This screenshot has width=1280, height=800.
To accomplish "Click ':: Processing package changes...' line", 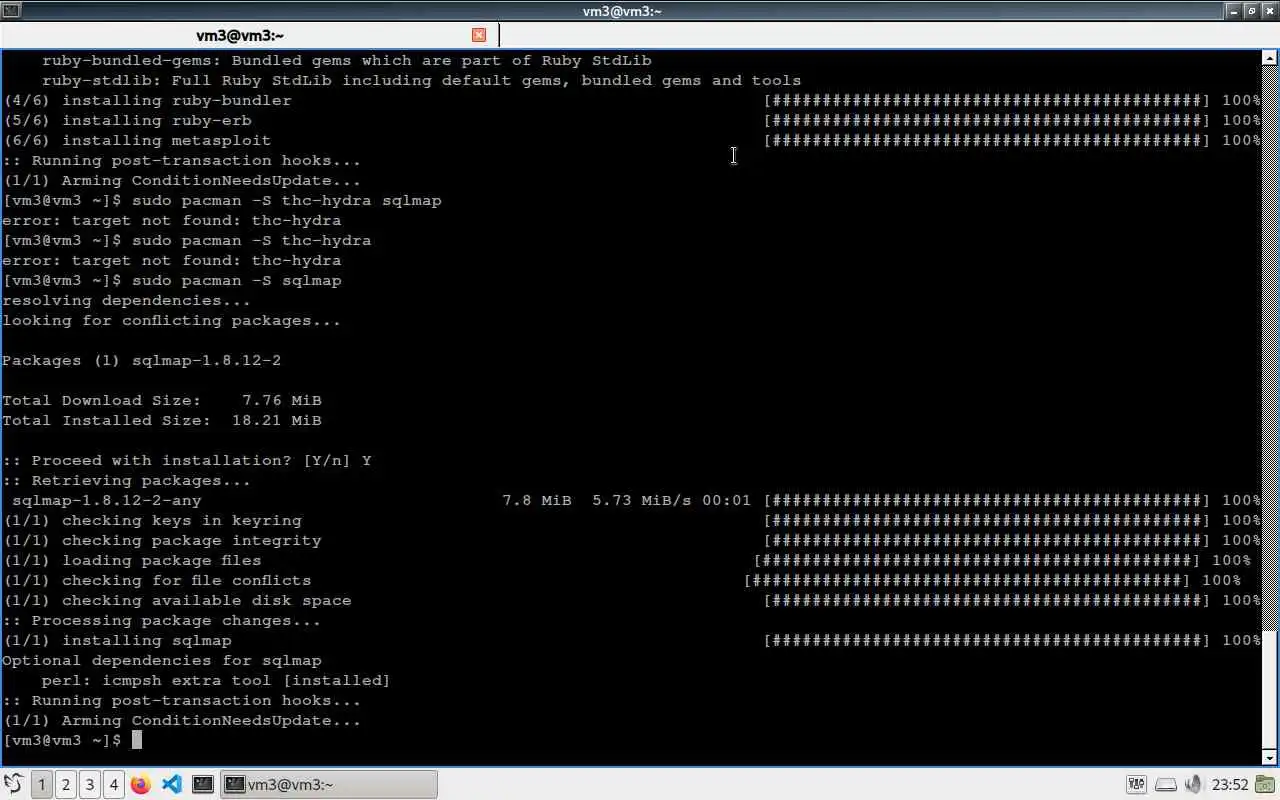I will [162, 620].
